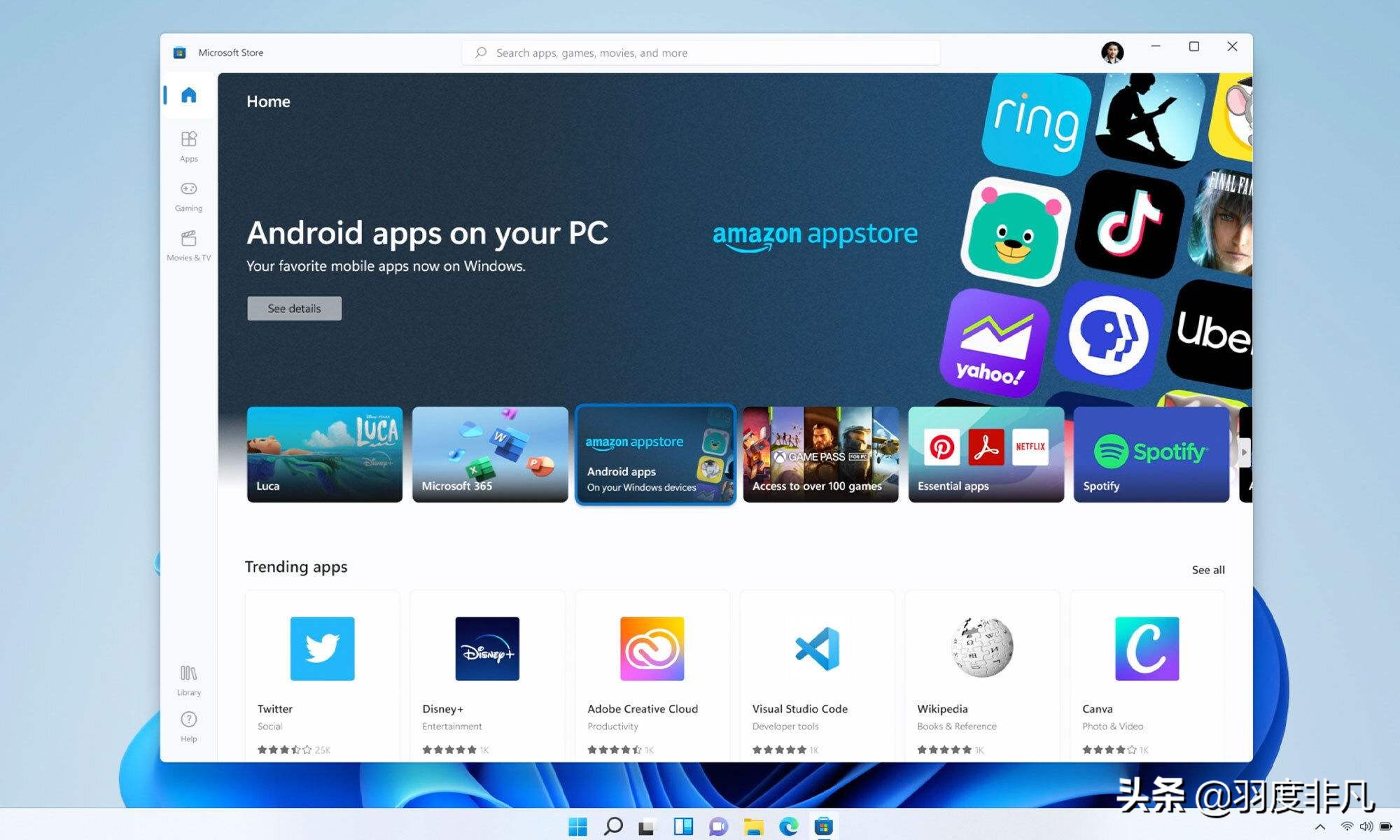Open the Spotify featured card
This screenshot has height=840, width=1400.
[1151, 454]
